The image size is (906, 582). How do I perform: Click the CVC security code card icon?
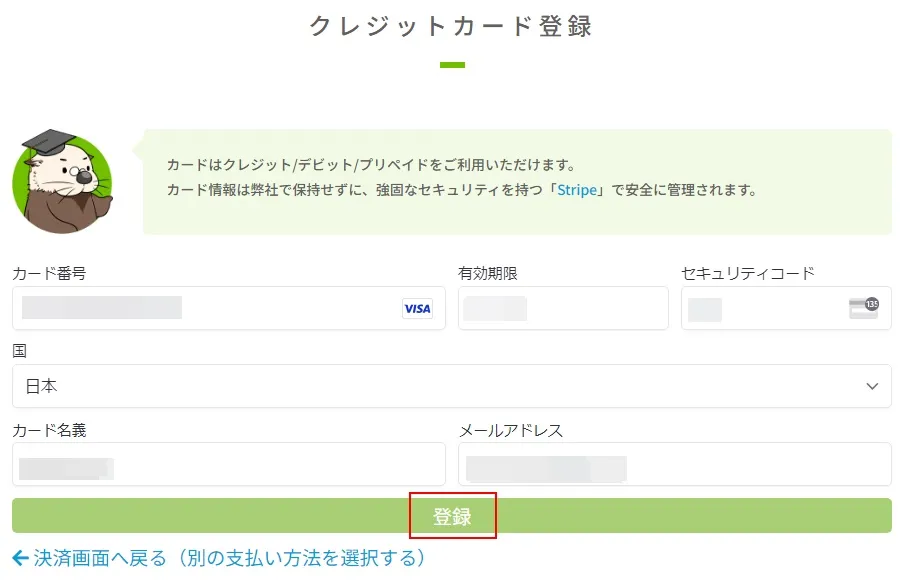[864, 307]
